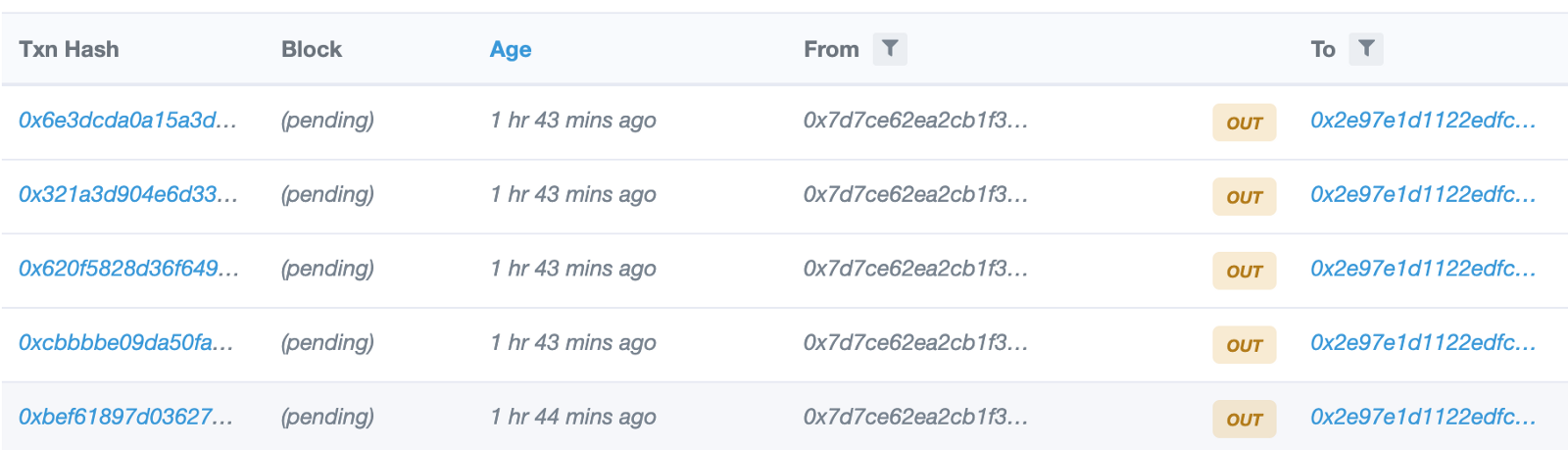Image resolution: width=1568 pixels, height=450 pixels.
Task: Open transaction hash 0x6e3dcda0a15a3d
Action: [127, 121]
